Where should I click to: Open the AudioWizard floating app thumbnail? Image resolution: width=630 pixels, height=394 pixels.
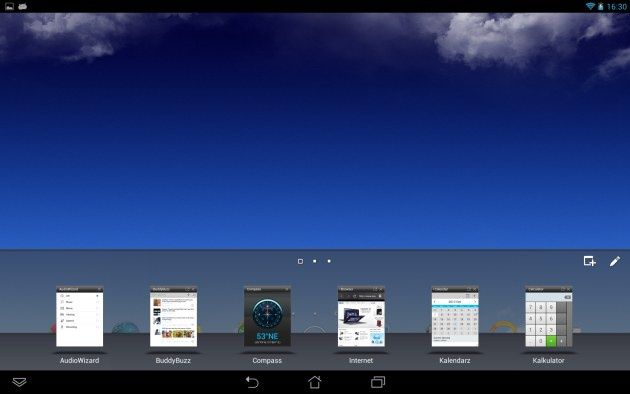tap(80, 316)
